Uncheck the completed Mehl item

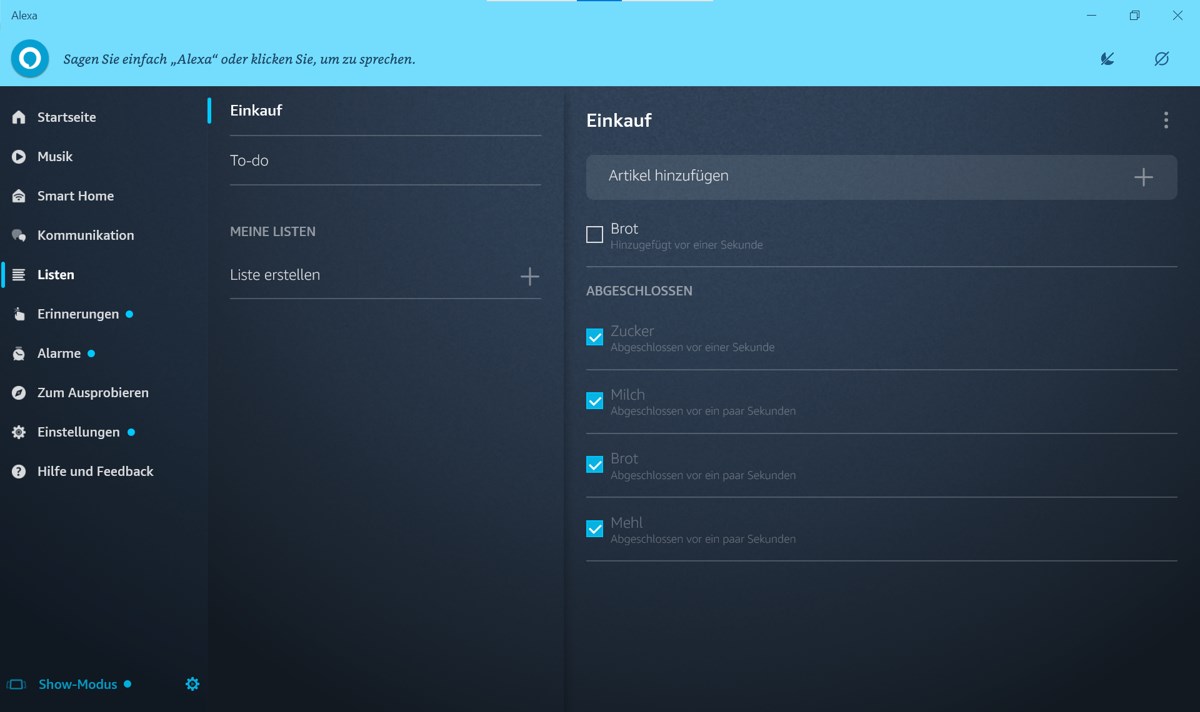594,529
